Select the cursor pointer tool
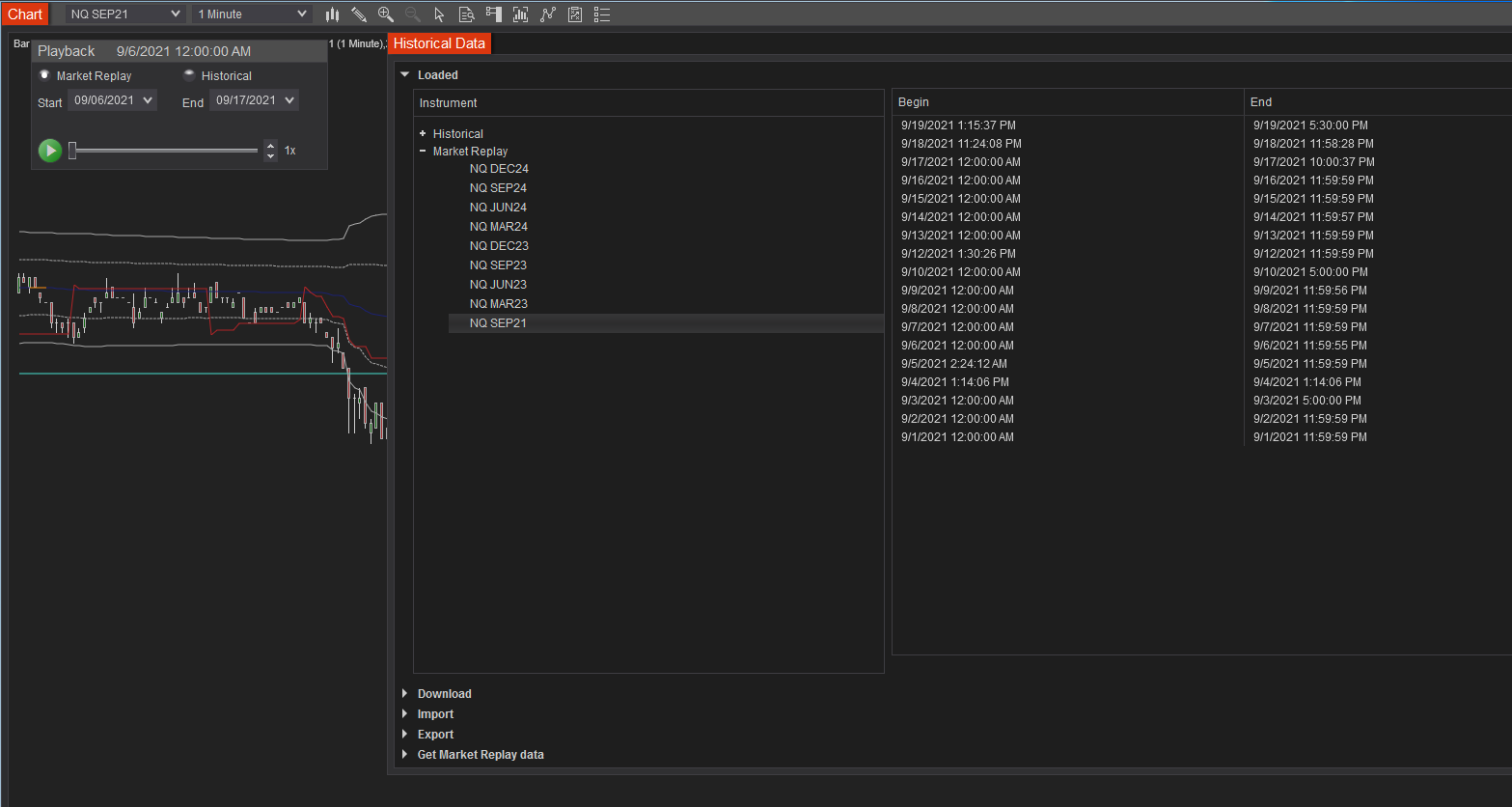1512x807 pixels. tap(440, 14)
